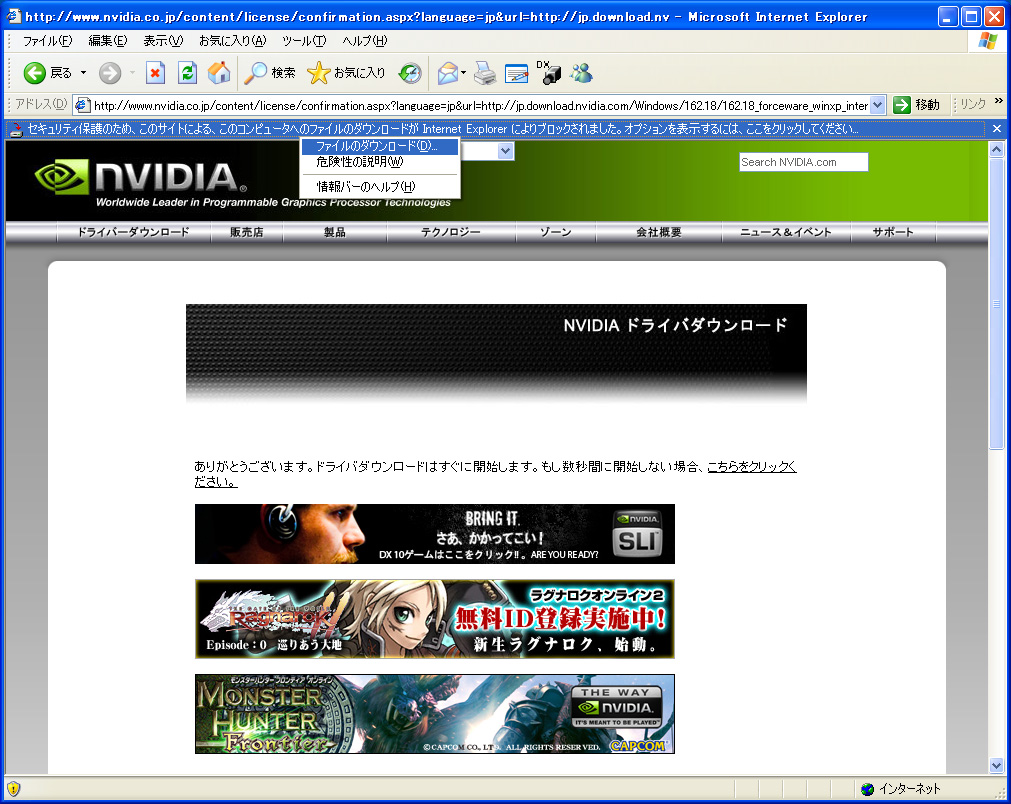Click the DX camera toolbar icon
1011x804 pixels.
[x=549, y=73]
